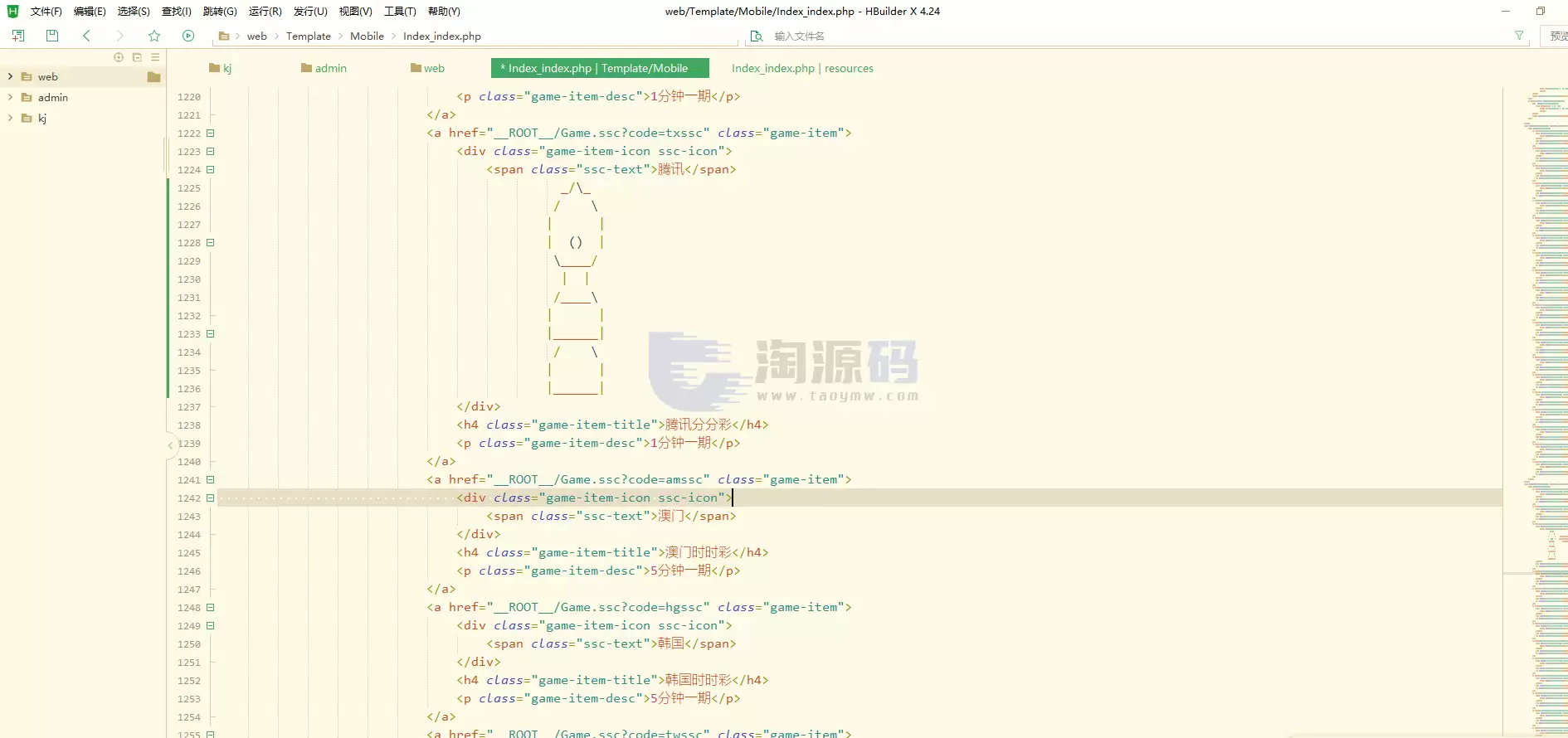The height and width of the screenshot is (738, 1568).
Task: Collapse the sidebar with the side arrow handle
Action: click(x=170, y=445)
